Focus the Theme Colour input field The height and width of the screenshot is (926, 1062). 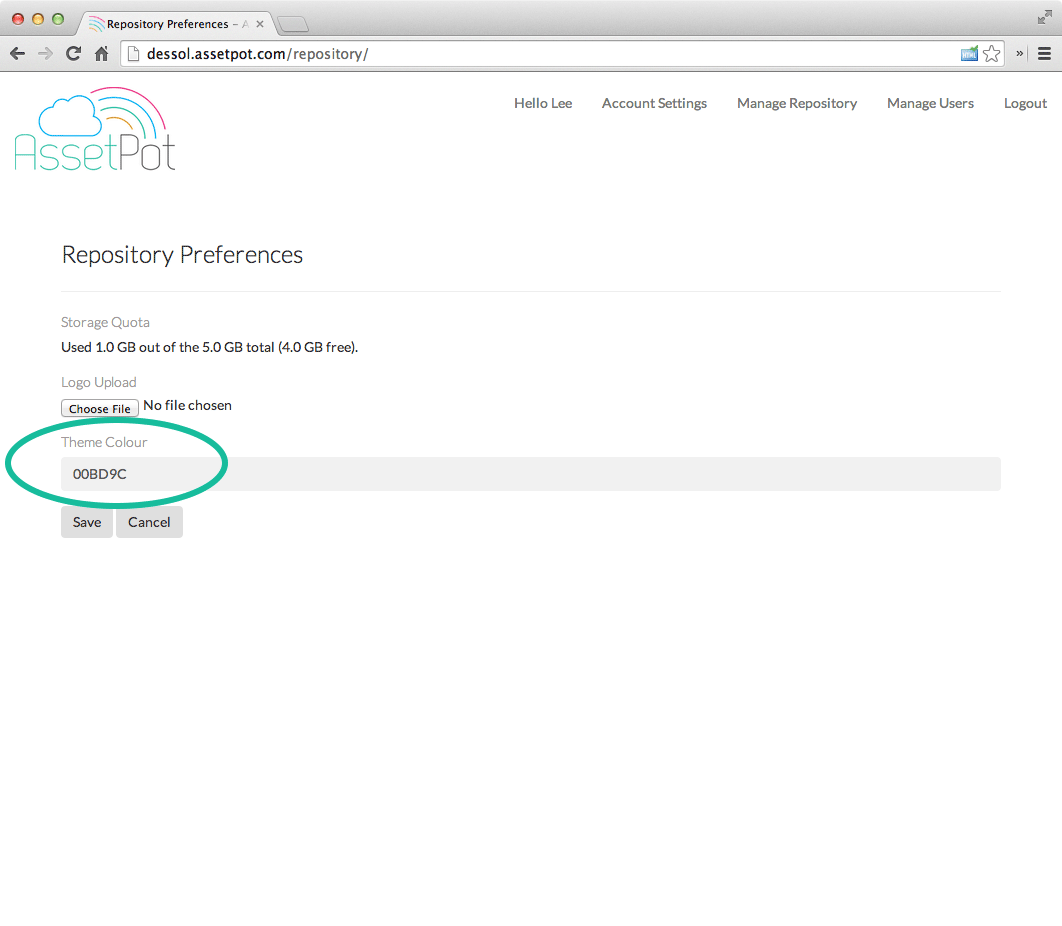click(530, 473)
